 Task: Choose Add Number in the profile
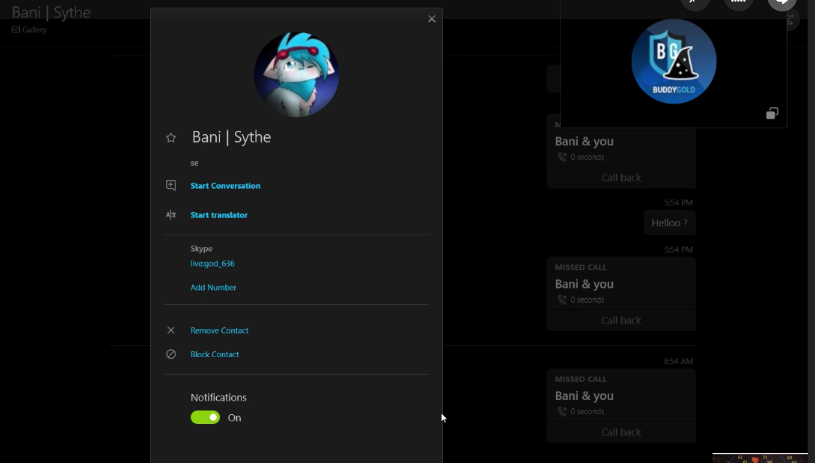click(213, 287)
